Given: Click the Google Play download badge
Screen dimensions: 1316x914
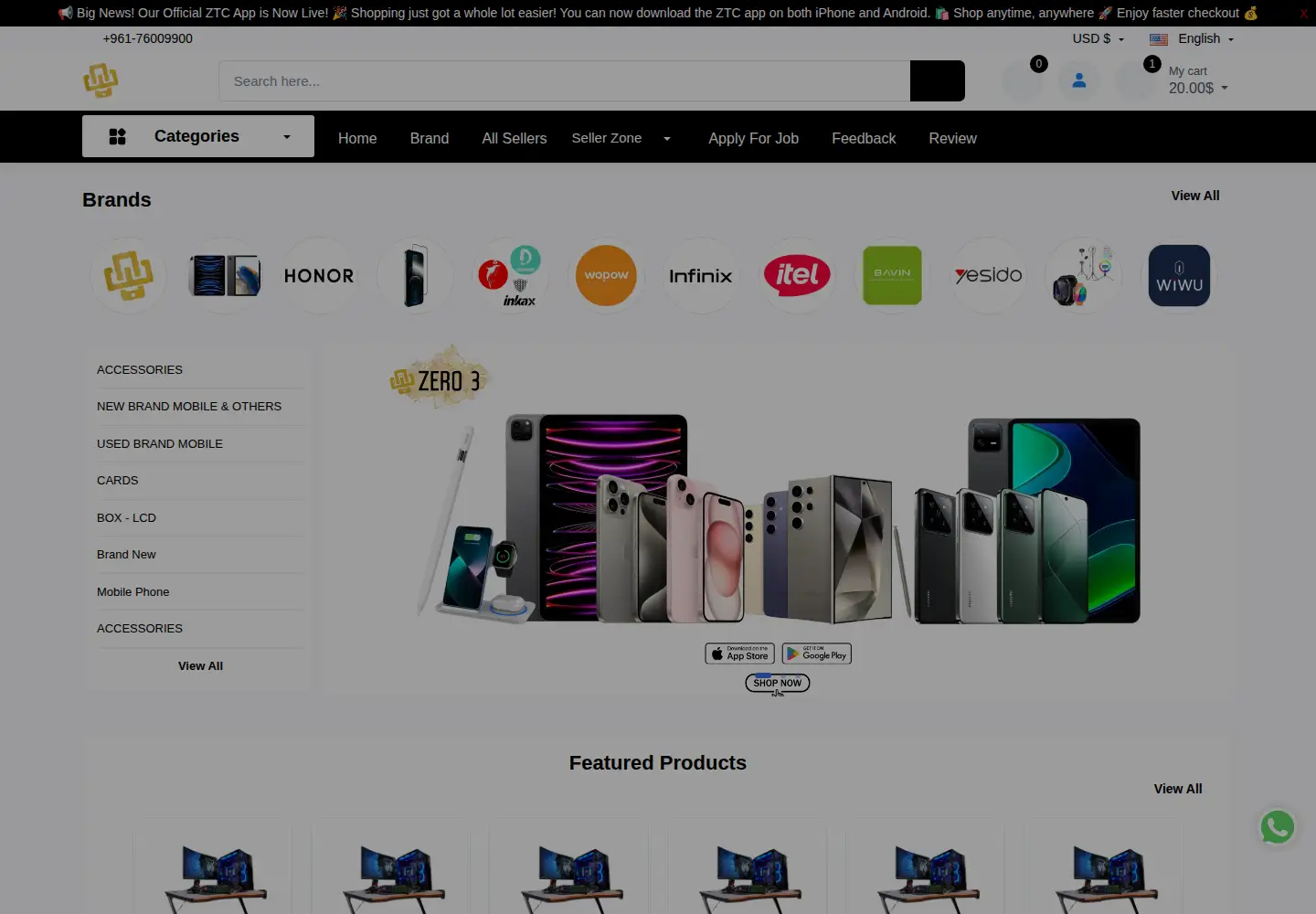Looking at the screenshot, I should (817, 654).
